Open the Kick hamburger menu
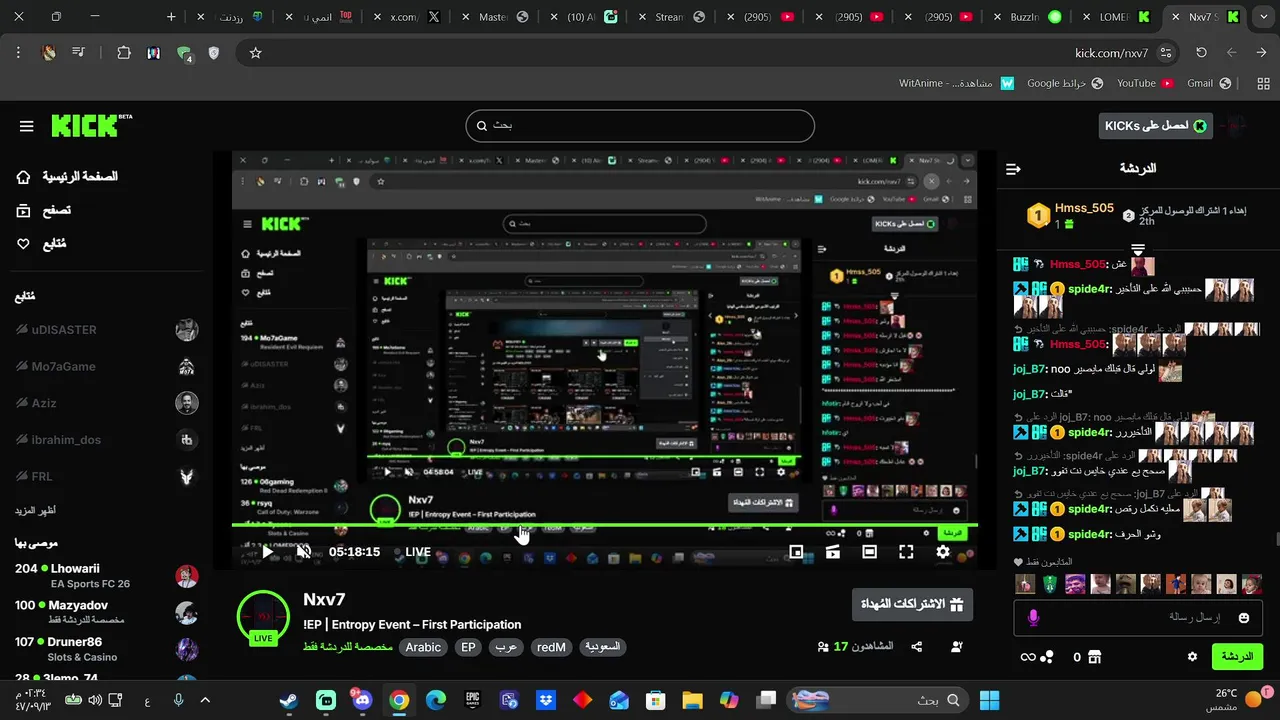 pos(27,126)
